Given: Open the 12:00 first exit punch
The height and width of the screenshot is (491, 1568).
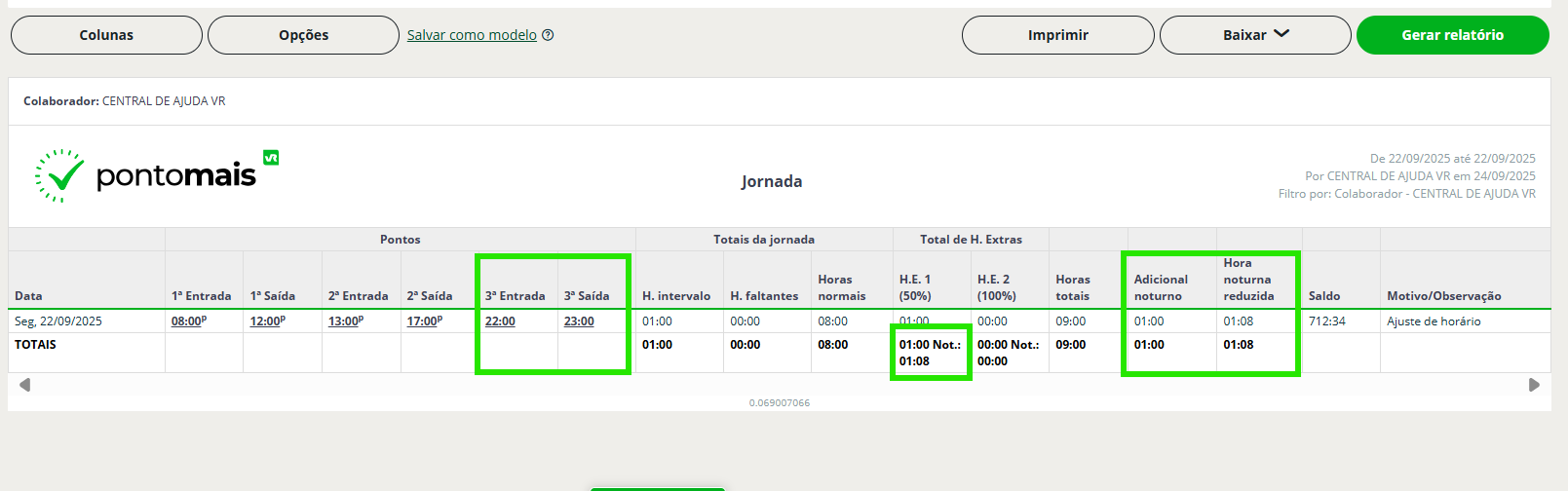Looking at the screenshot, I should 266,321.
